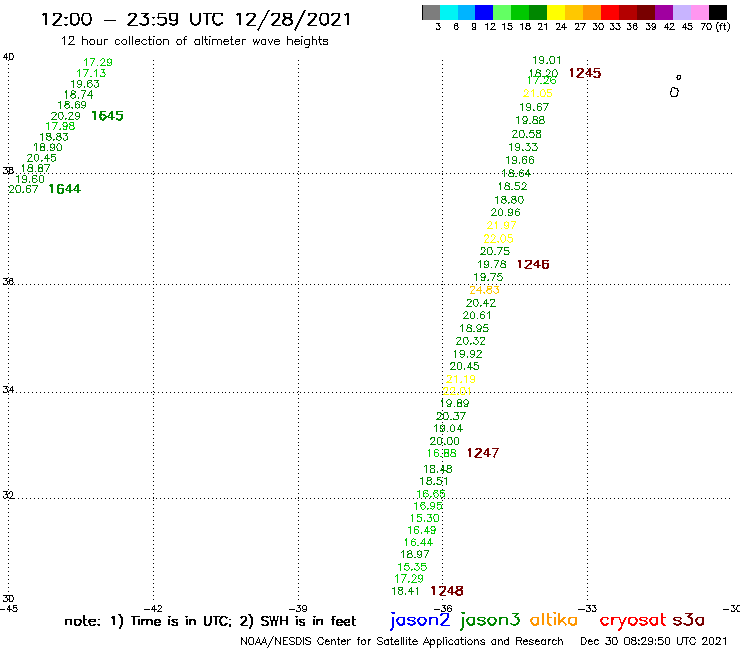Viewport: 740px width, 650px height.
Task: Pick the purple swatch in the legend
Action: click(664, 12)
